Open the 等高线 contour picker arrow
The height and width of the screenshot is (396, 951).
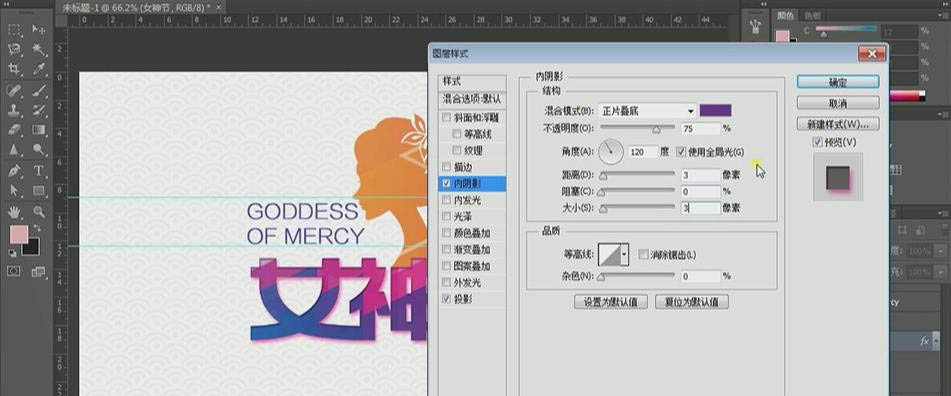(x=625, y=255)
